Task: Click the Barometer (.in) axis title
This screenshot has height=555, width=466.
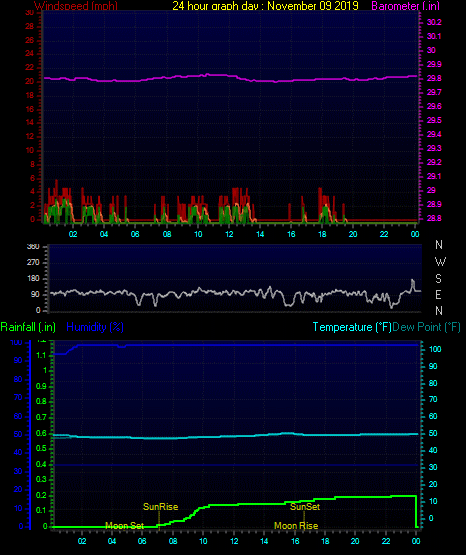Action: [405, 6]
